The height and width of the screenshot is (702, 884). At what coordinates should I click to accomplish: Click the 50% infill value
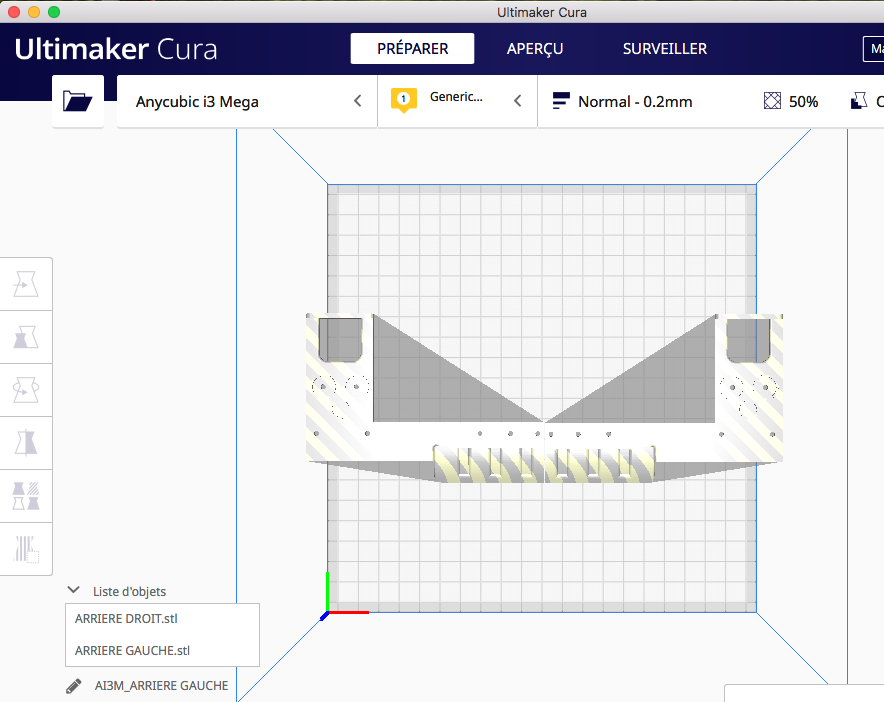(x=803, y=101)
